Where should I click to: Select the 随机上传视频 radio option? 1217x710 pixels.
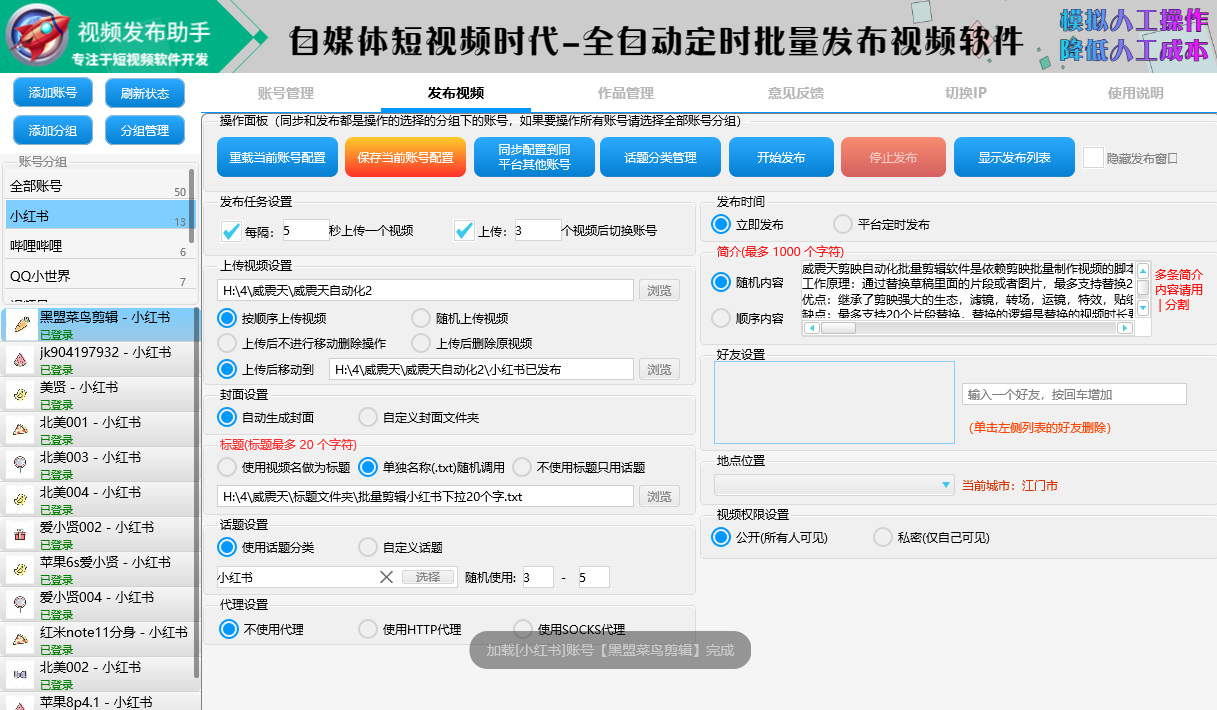point(421,319)
